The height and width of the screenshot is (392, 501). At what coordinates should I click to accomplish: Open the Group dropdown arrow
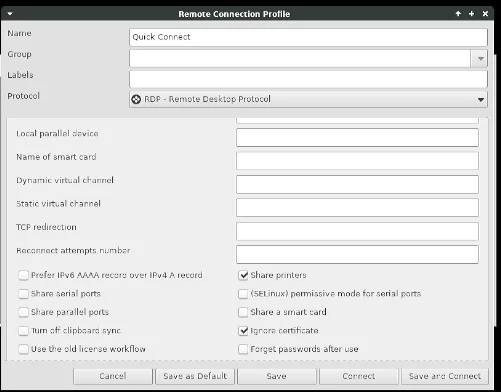tap(480, 58)
